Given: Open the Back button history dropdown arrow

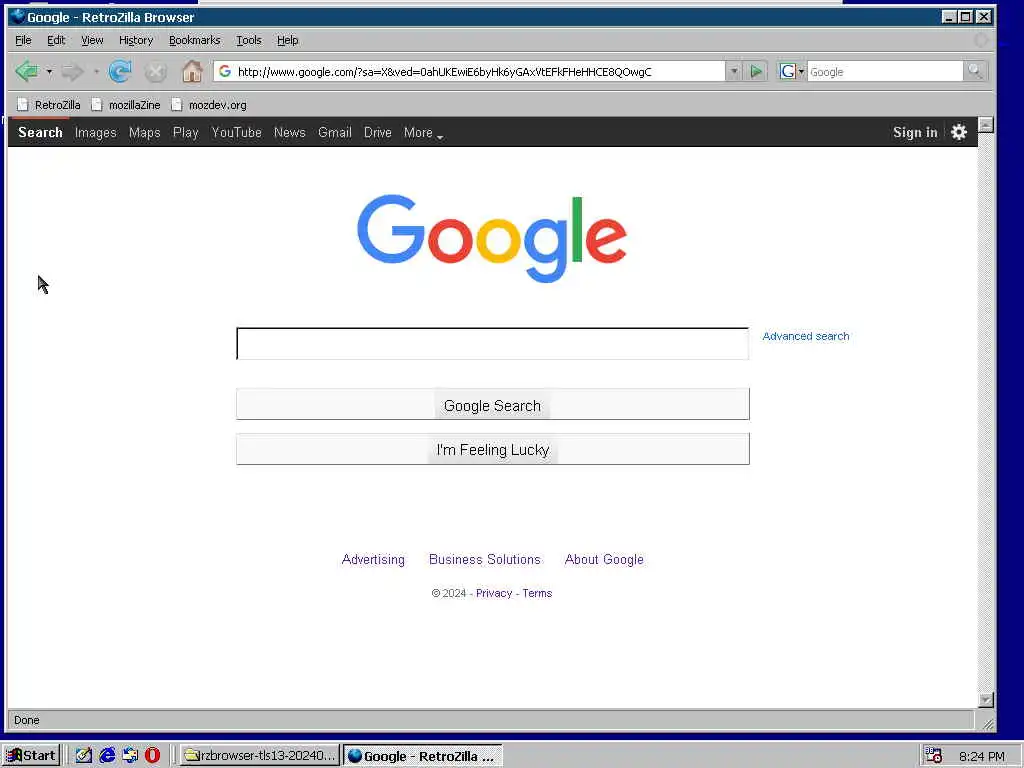Looking at the screenshot, I should pyautogui.click(x=49, y=71).
